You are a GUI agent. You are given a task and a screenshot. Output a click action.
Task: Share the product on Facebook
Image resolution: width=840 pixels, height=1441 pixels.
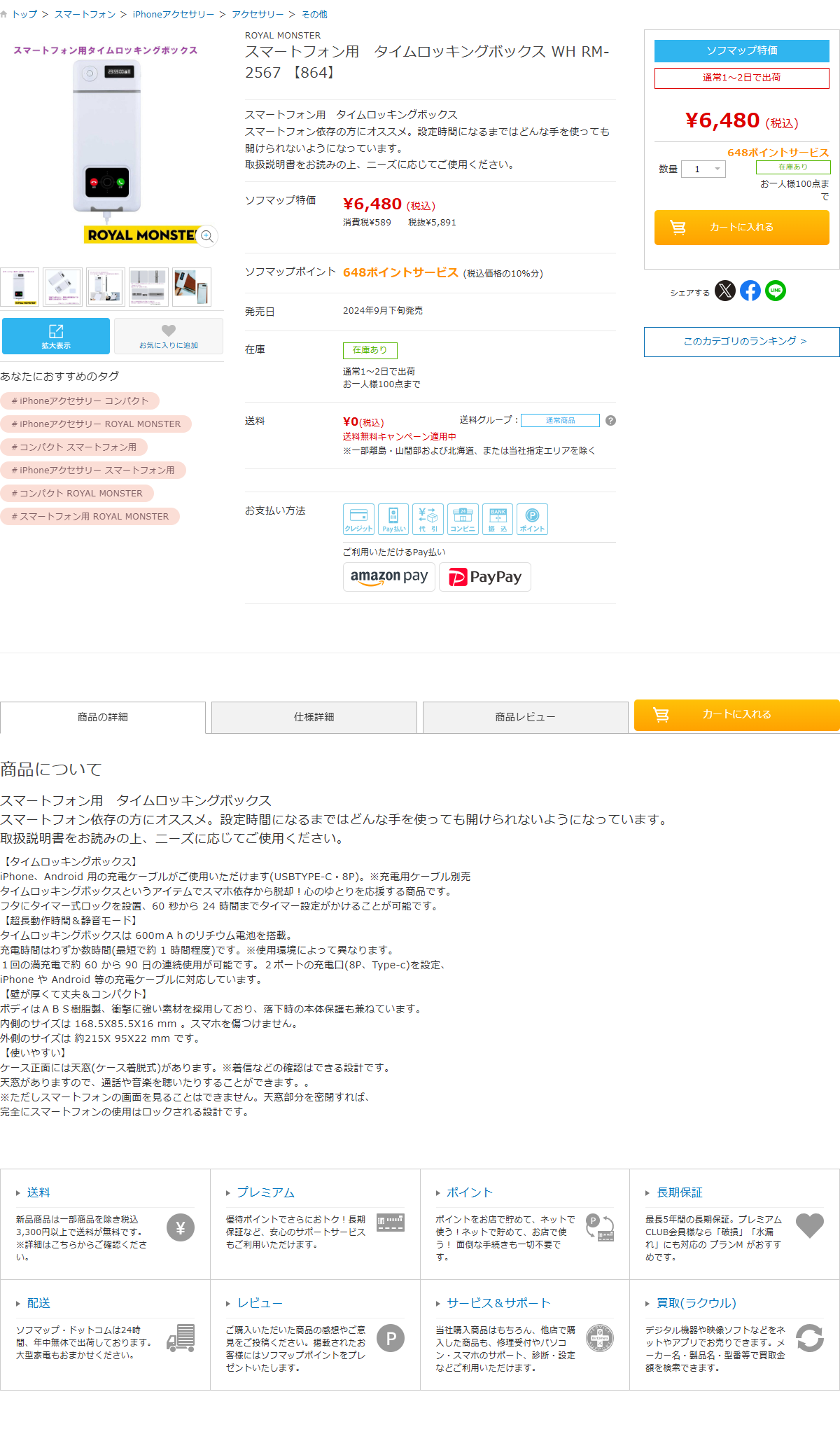750,291
